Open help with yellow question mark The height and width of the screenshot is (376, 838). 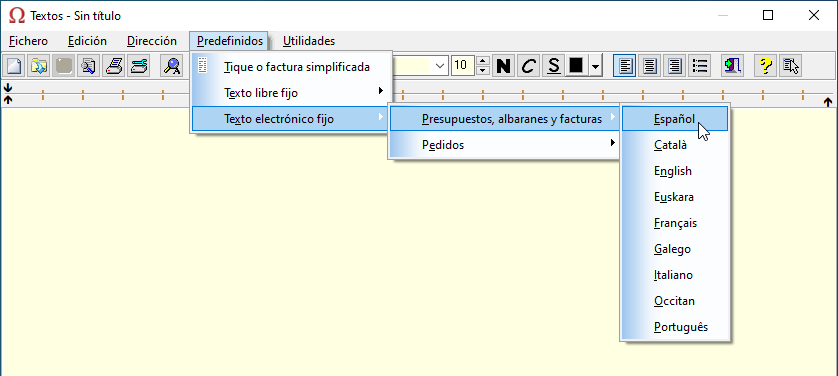click(x=765, y=66)
